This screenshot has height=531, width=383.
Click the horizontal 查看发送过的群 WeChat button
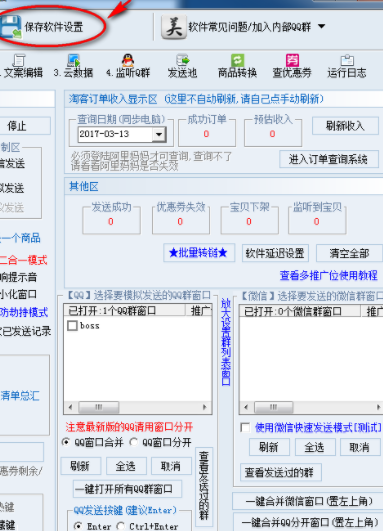(x=280, y=472)
